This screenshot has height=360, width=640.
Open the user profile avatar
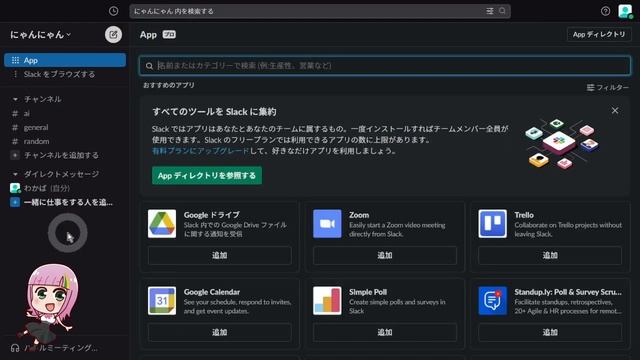(x=625, y=11)
